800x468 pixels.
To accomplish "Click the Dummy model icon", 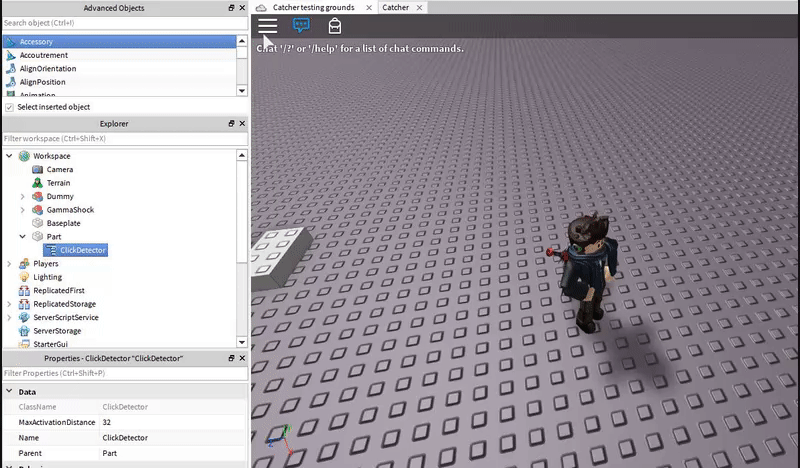I will click(37, 196).
